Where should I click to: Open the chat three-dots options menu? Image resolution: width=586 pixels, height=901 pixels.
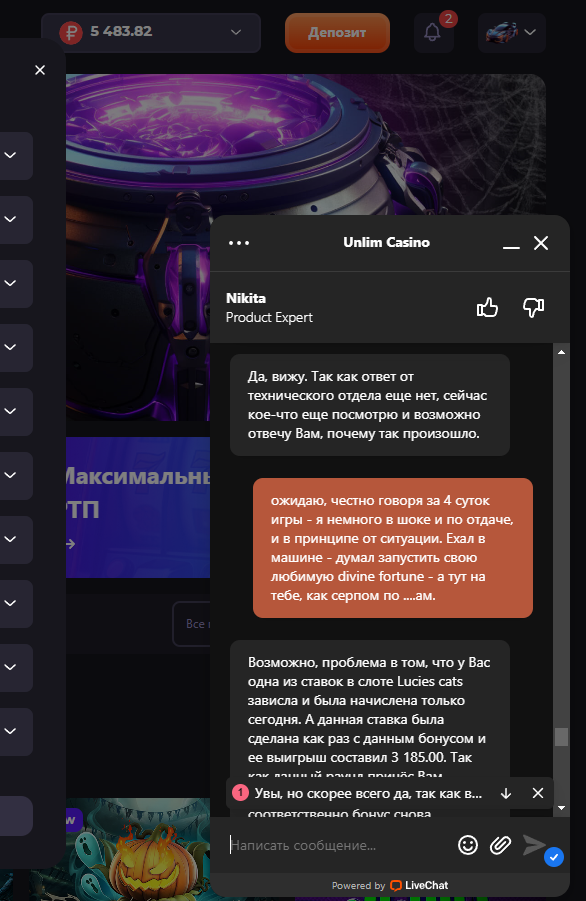click(x=239, y=242)
